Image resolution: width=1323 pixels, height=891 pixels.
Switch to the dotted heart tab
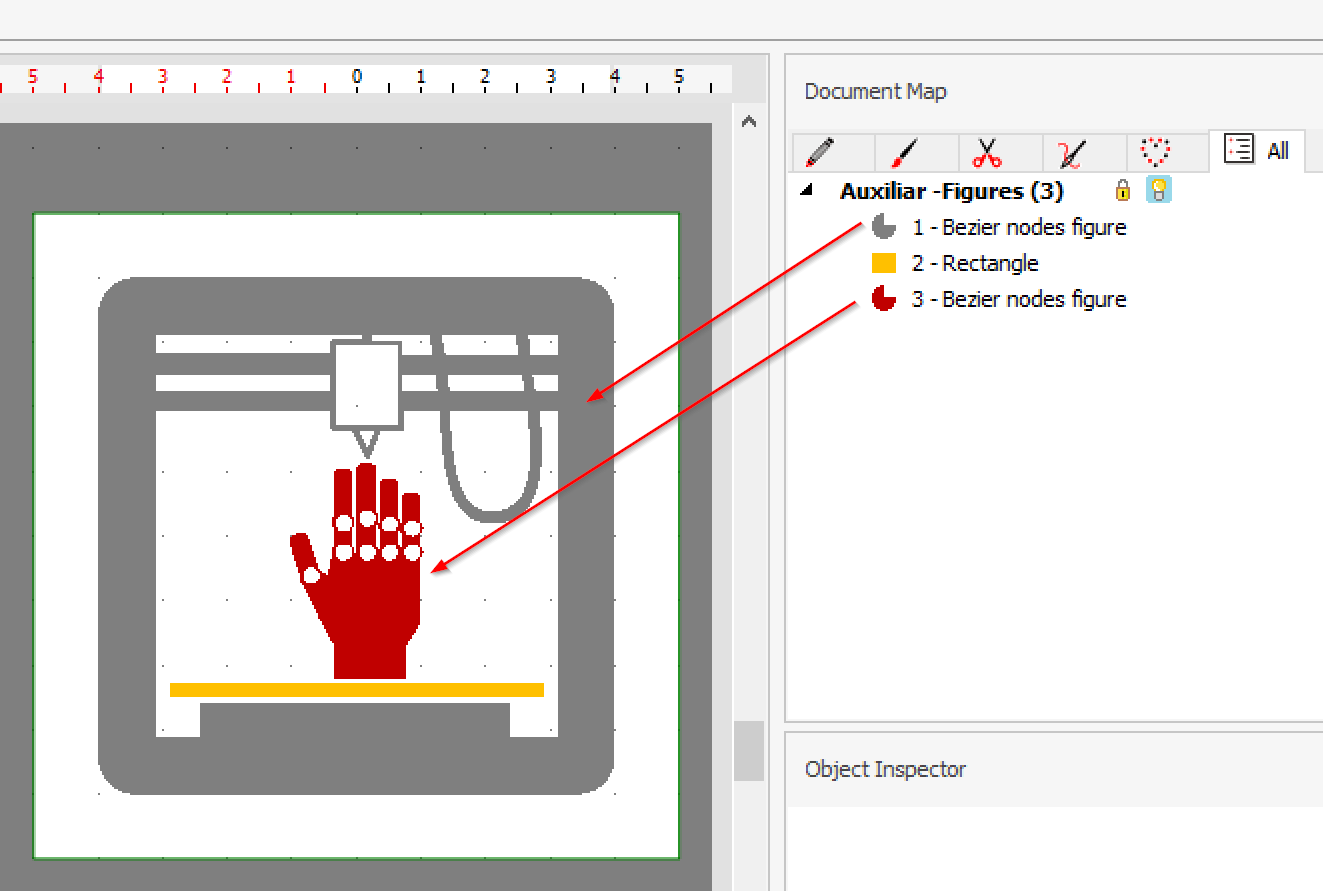point(1155,153)
